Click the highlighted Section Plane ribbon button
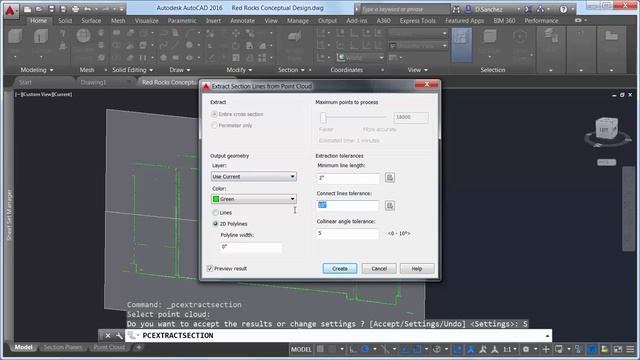640x360 pixels. [462, 45]
